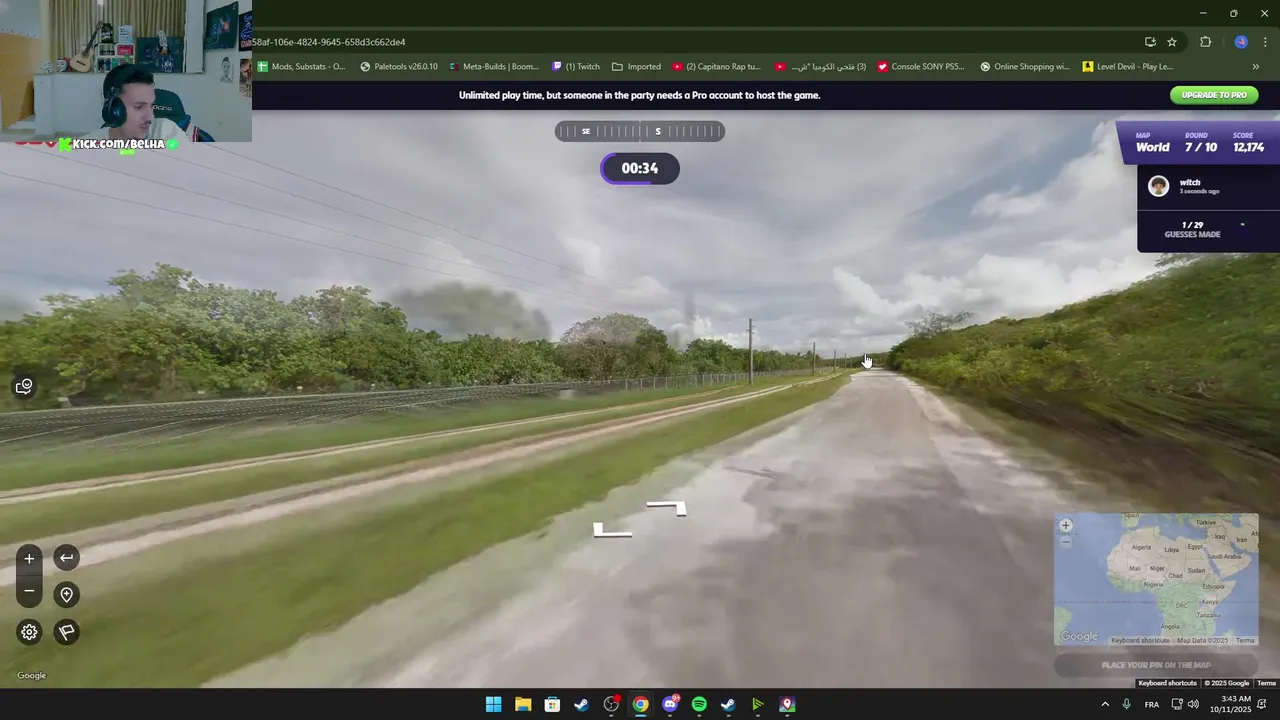Switch the FRA keyboard language
This screenshot has width=1280, height=720.
1152,704
